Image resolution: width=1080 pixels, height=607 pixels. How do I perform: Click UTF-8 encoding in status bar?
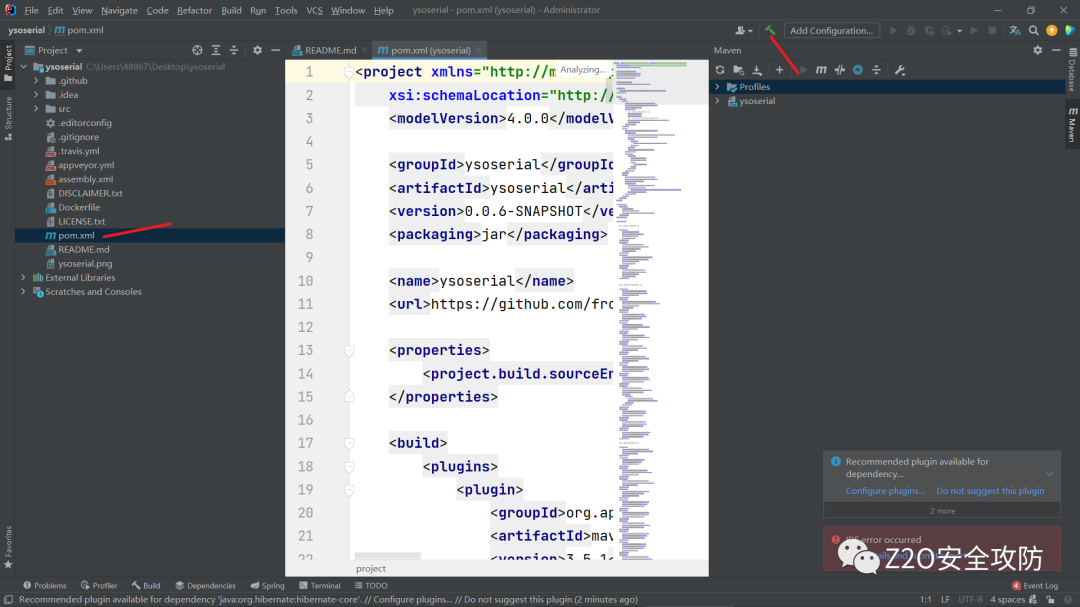970,599
